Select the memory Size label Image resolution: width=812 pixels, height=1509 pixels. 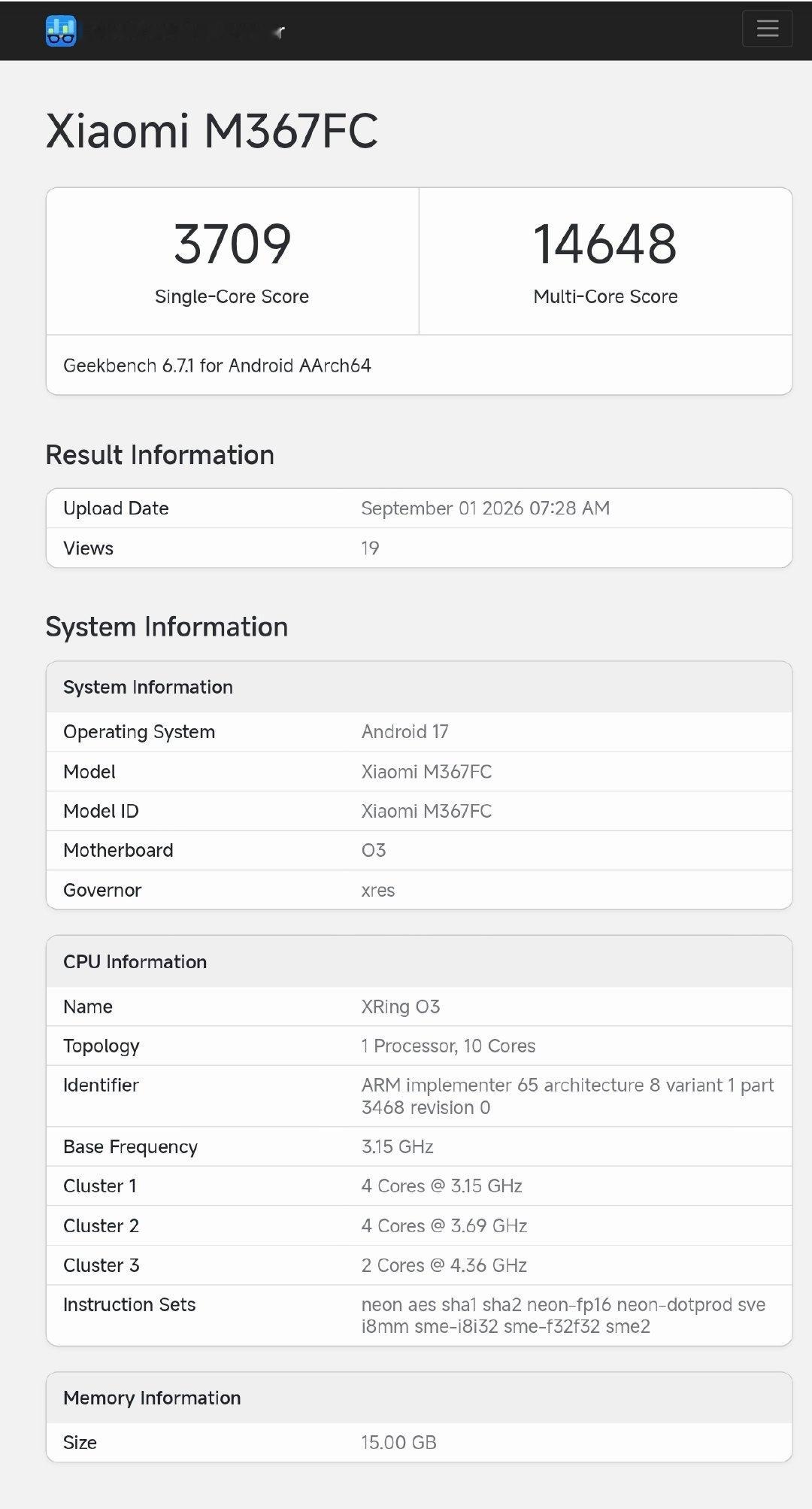click(80, 1443)
